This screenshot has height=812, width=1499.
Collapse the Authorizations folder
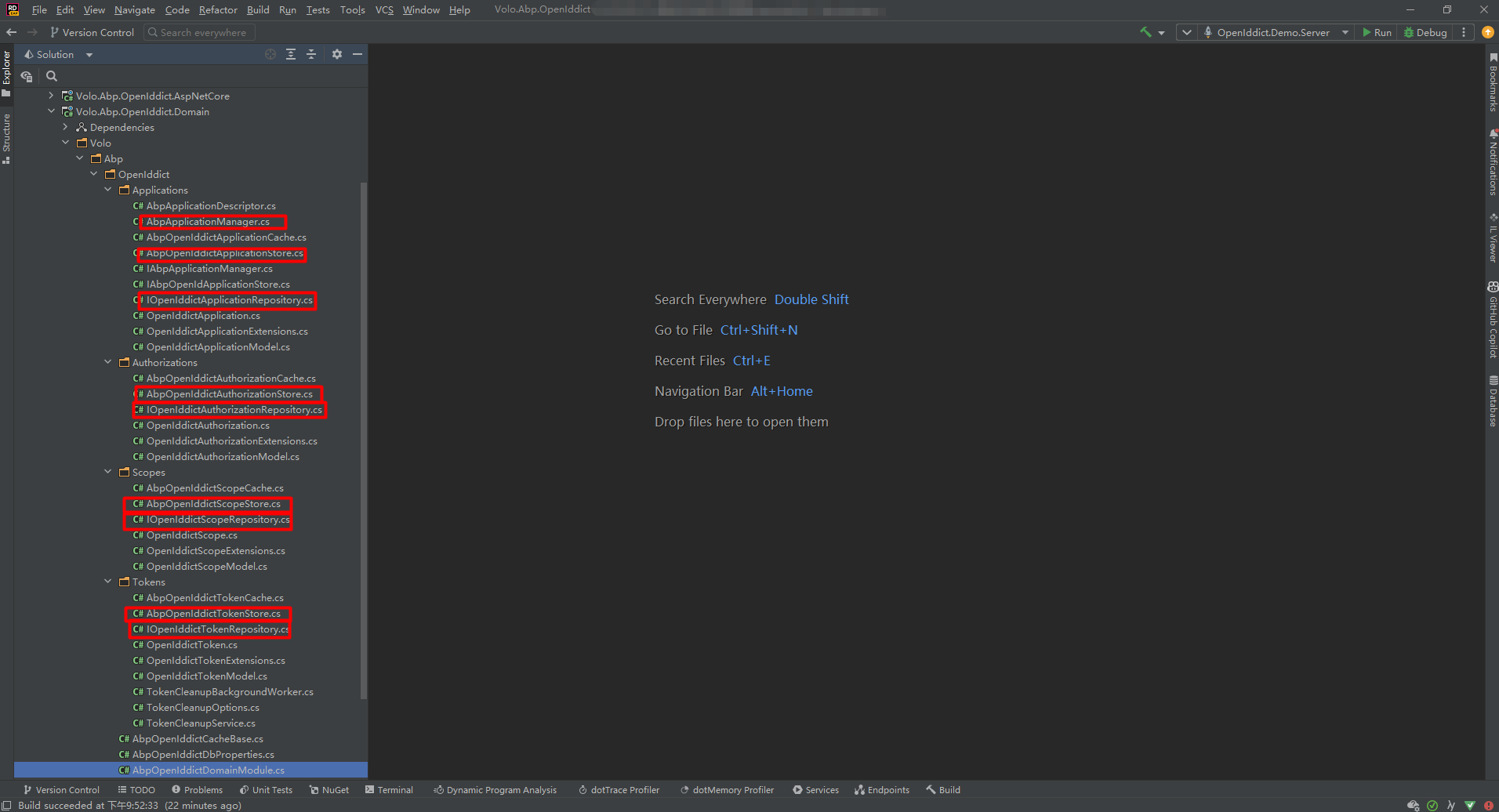tap(108, 362)
